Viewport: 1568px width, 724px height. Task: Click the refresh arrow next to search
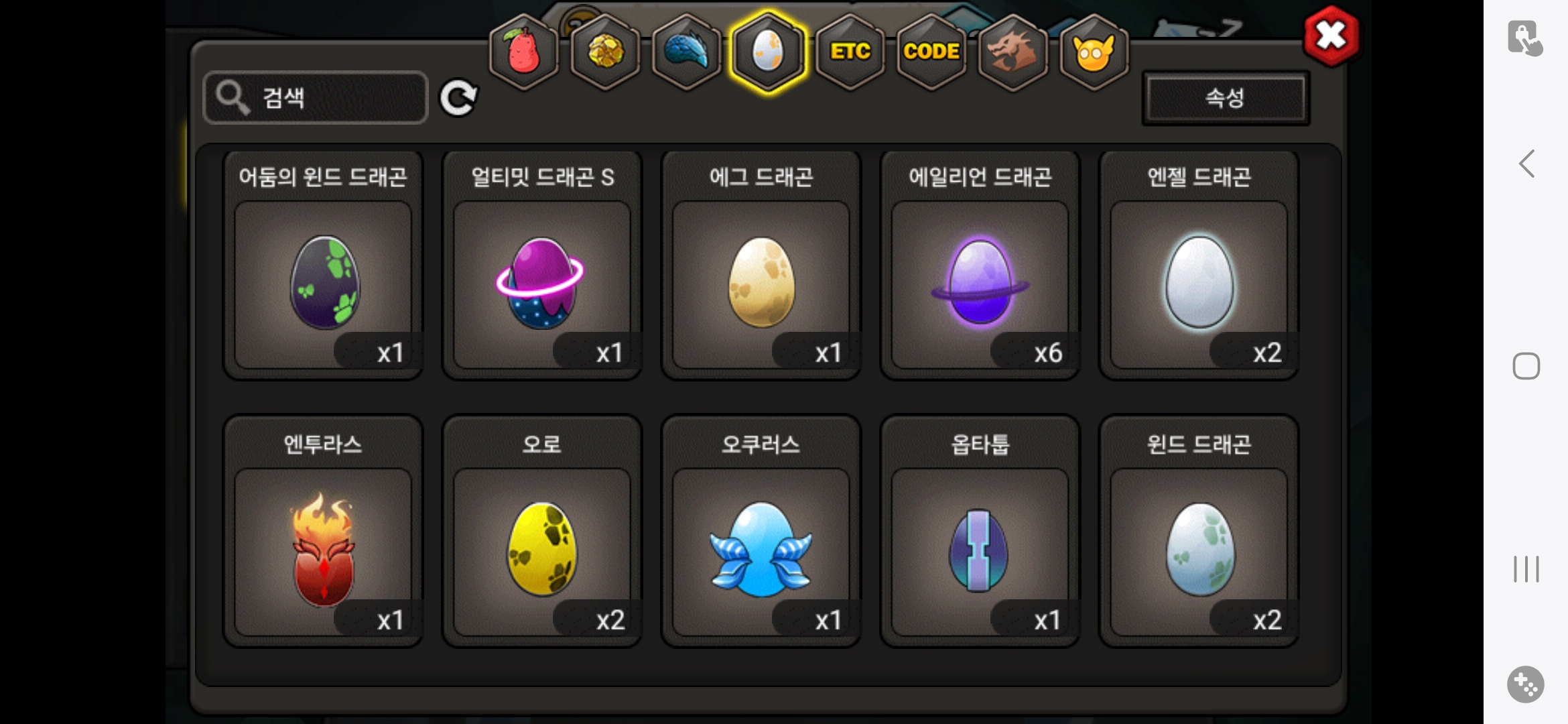click(458, 98)
